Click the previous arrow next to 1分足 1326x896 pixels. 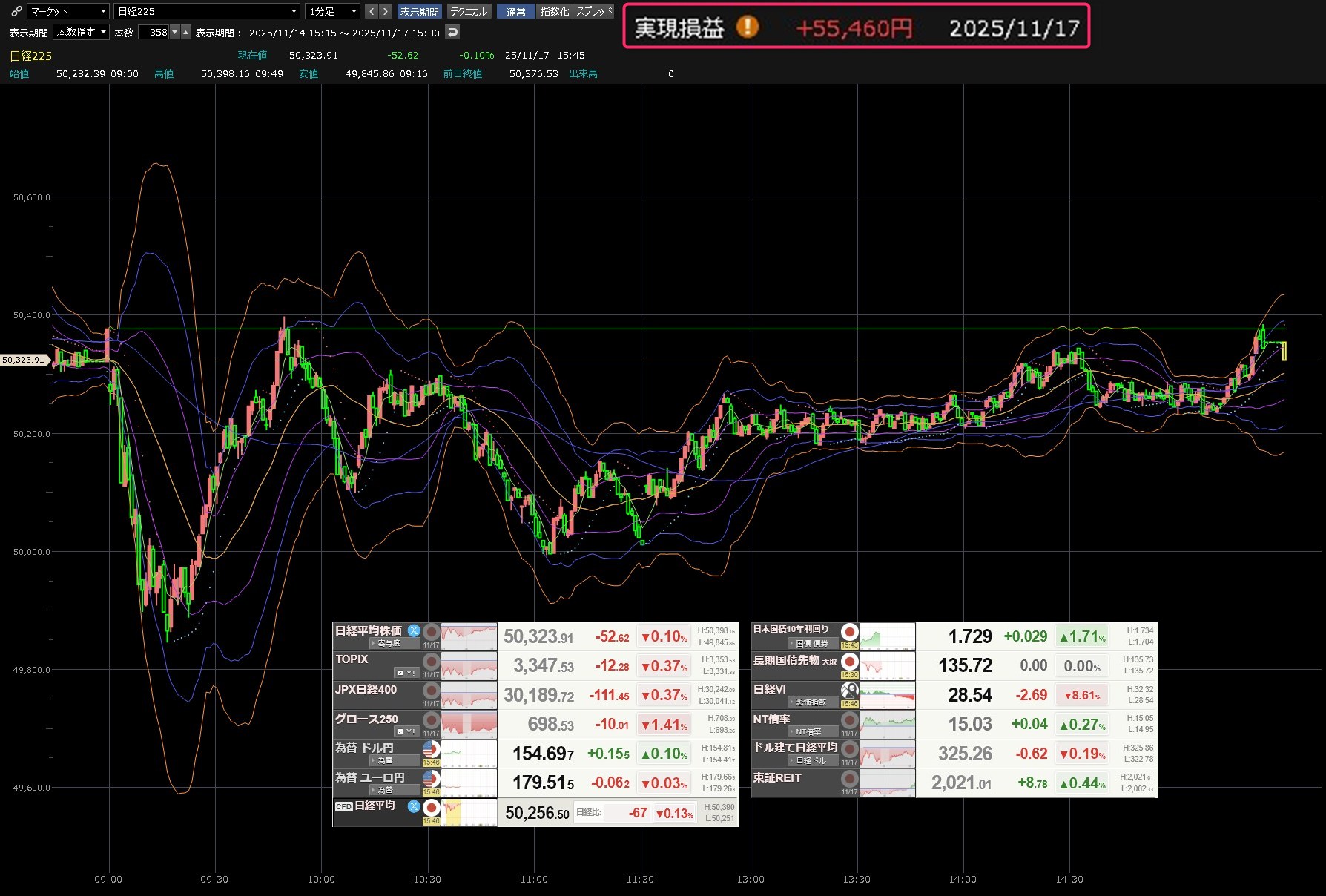pos(372,11)
